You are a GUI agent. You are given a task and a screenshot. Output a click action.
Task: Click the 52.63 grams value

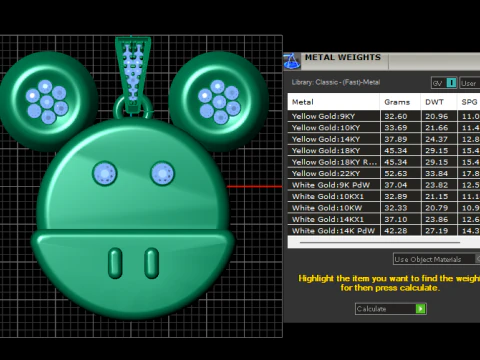396,173
